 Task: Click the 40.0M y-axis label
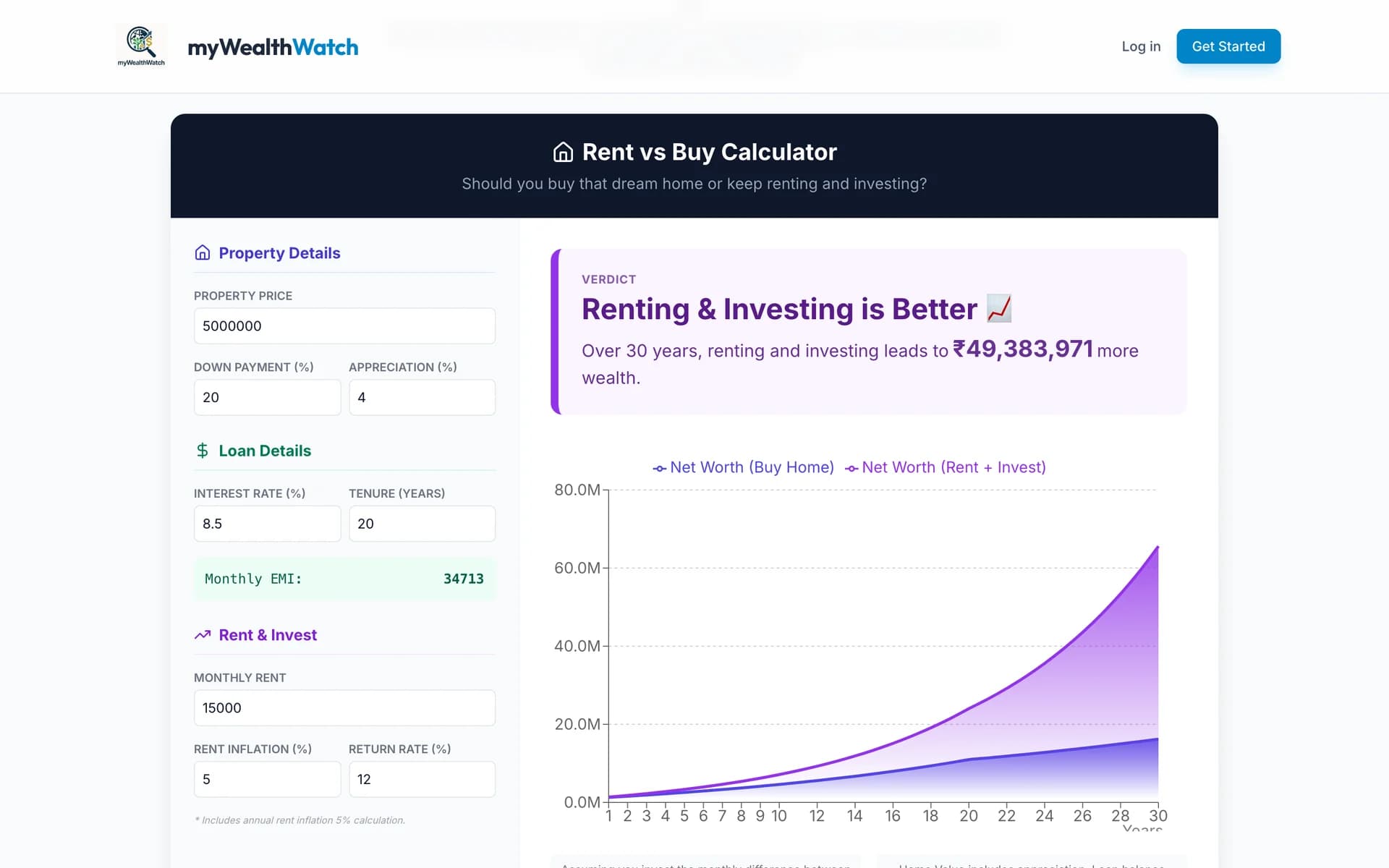point(577,646)
